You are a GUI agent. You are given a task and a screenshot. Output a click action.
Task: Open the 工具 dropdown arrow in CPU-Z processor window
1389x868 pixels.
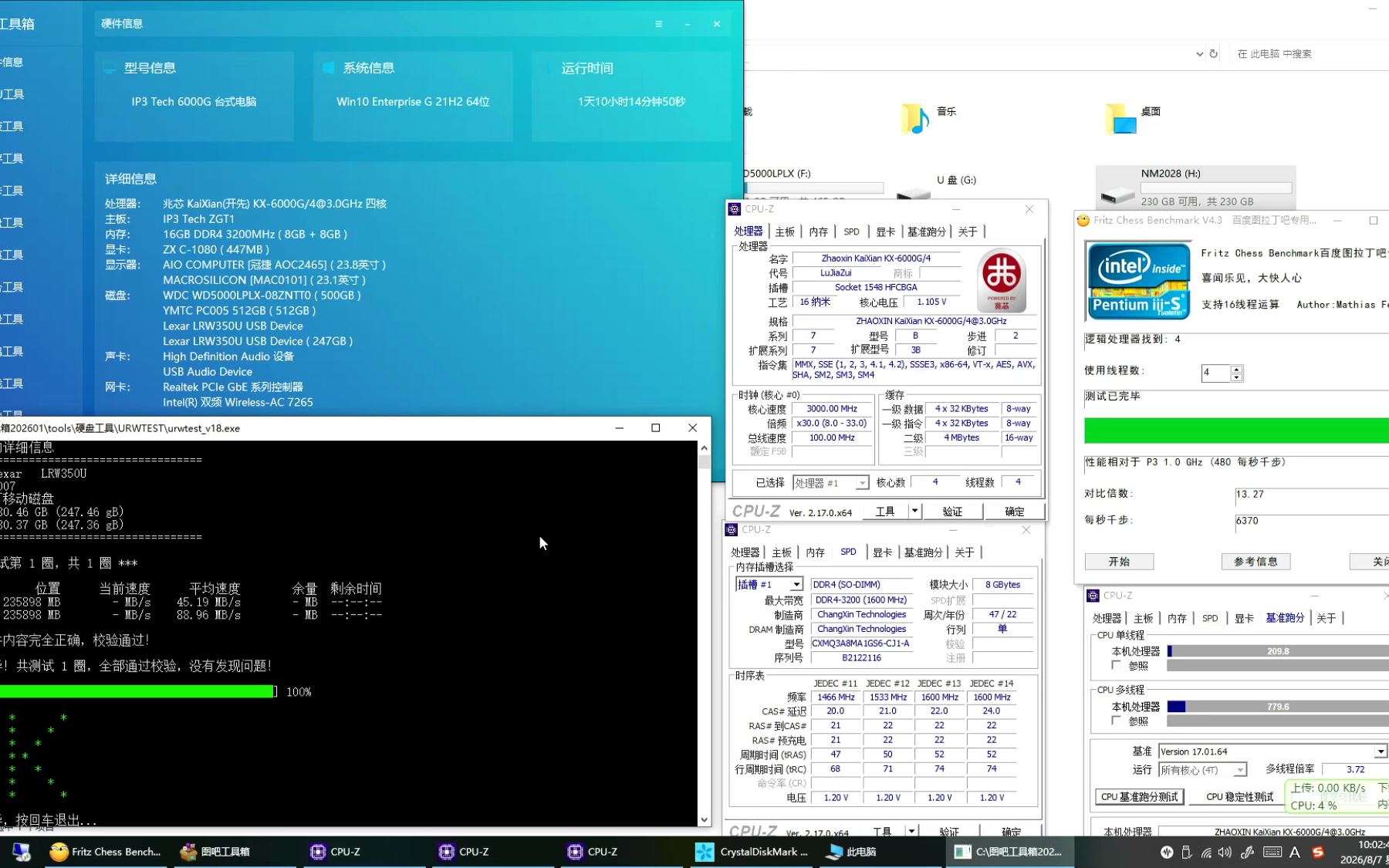pos(914,511)
